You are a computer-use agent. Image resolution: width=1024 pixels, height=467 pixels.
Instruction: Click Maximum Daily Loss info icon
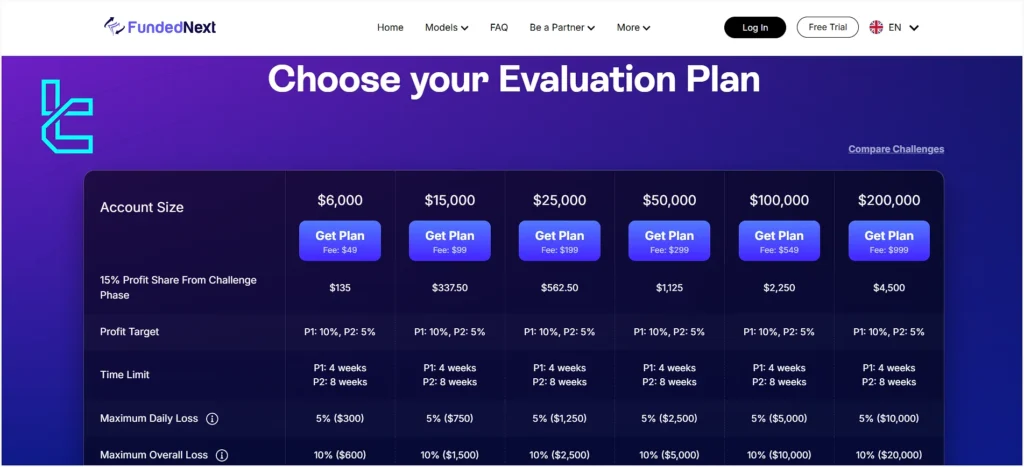[212, 419]
